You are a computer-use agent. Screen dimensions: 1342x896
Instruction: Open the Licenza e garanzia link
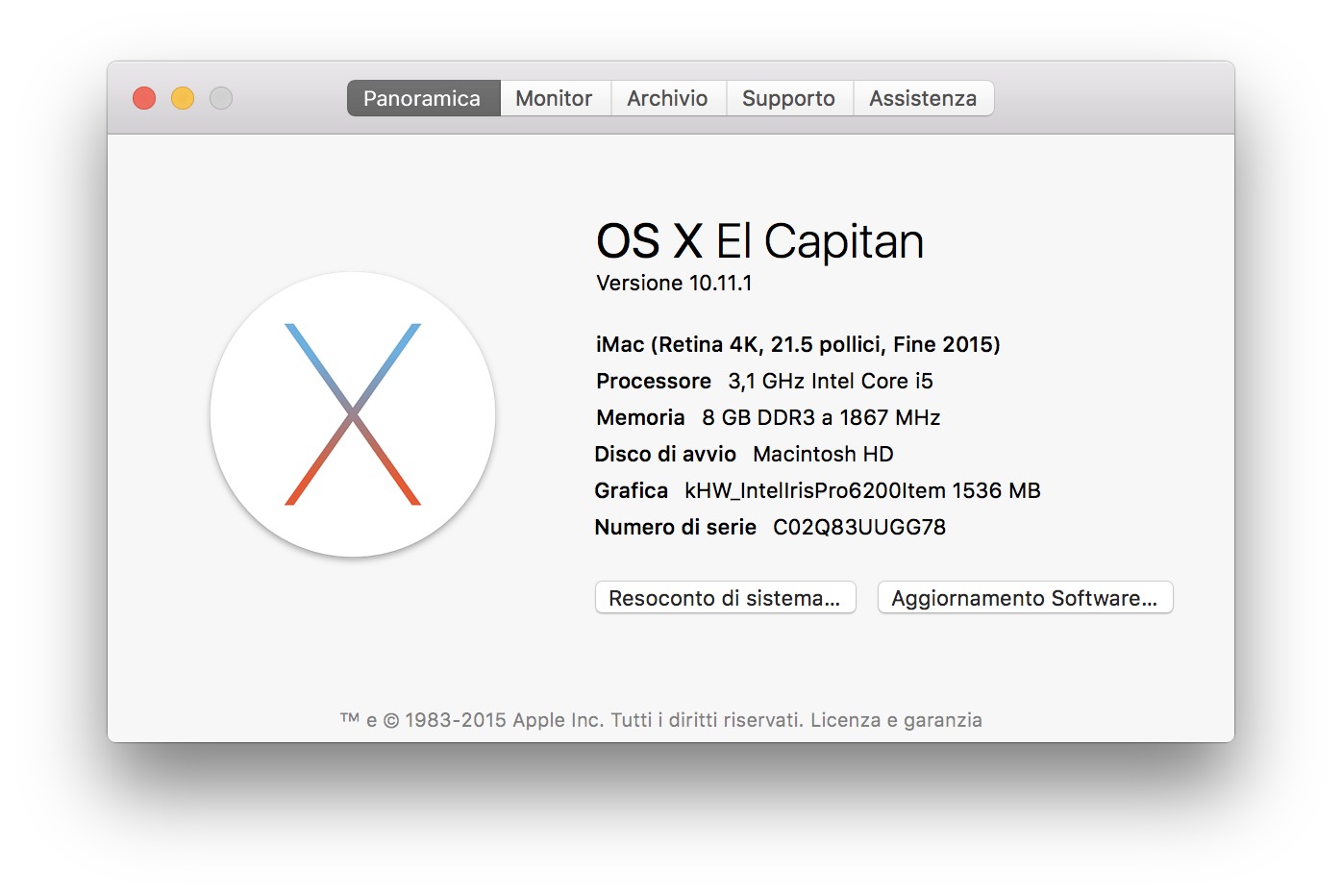(x=896, y=720)
